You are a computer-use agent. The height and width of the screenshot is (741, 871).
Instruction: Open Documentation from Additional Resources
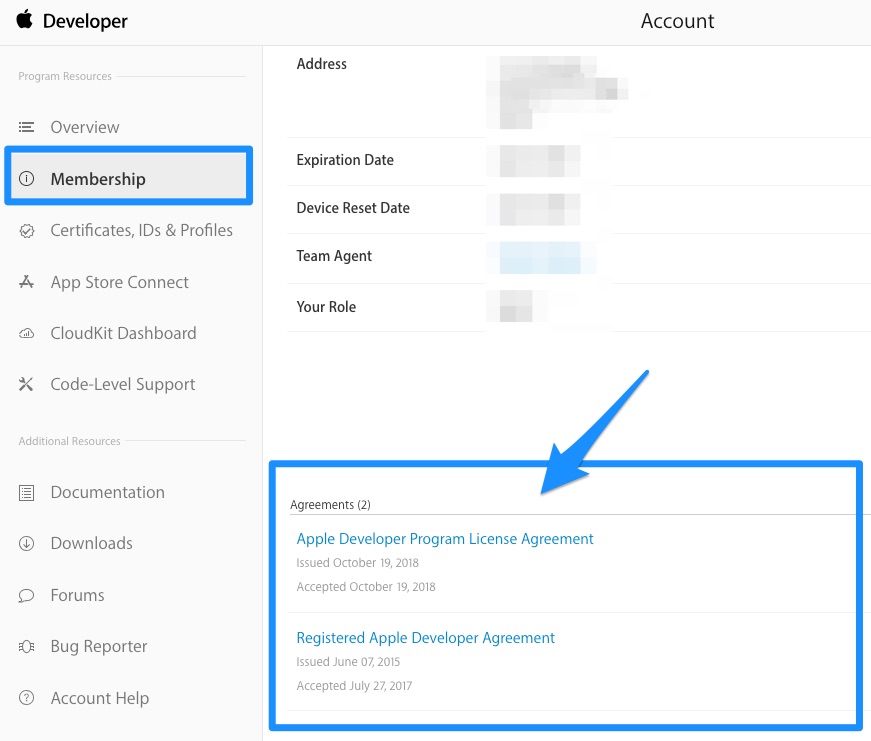(x=108, y=492)
